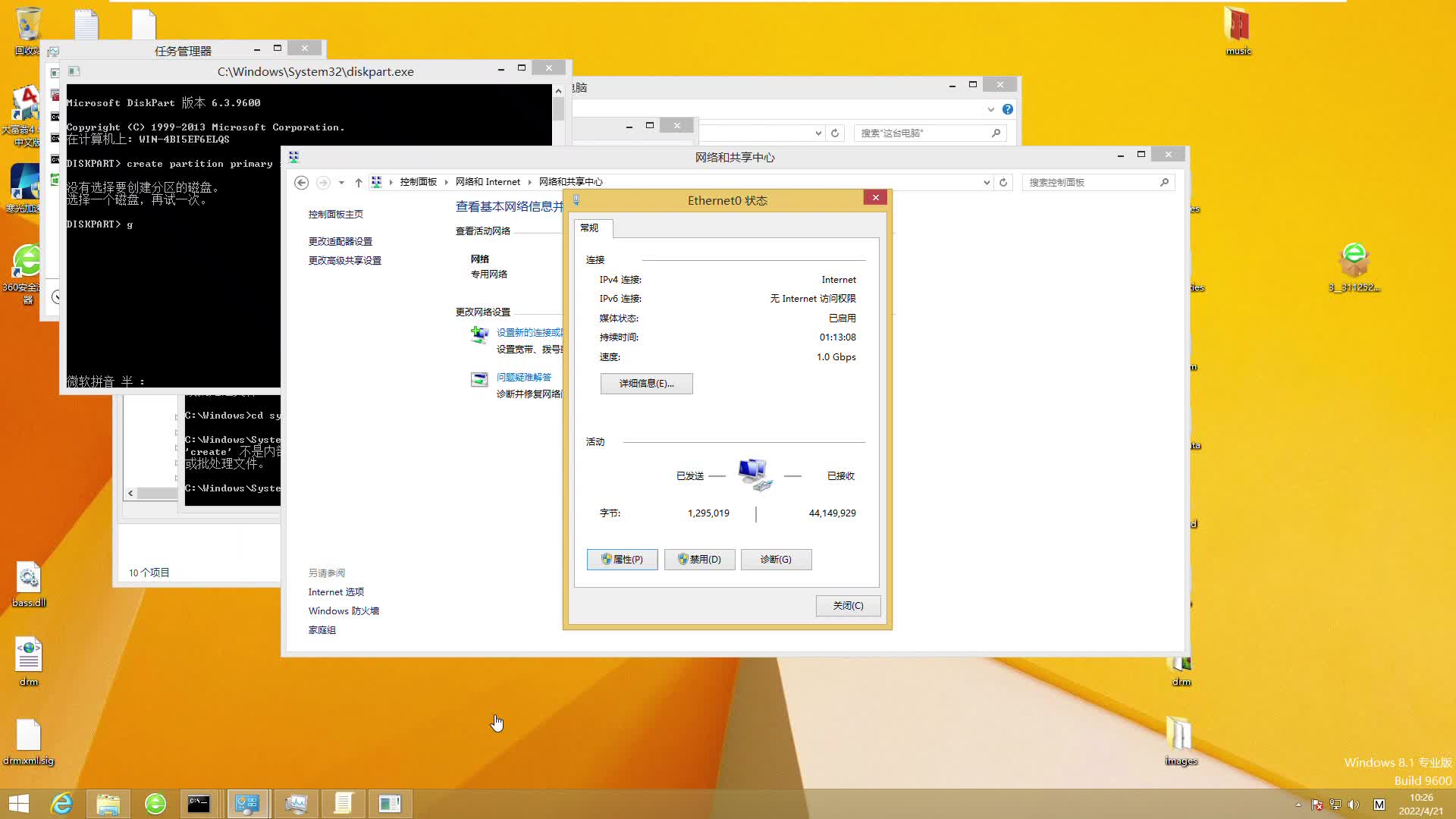The height and width of the screenshot is (819, 1456).
Task: Click the control panel icon in address bar
Action: coord(376,182)
